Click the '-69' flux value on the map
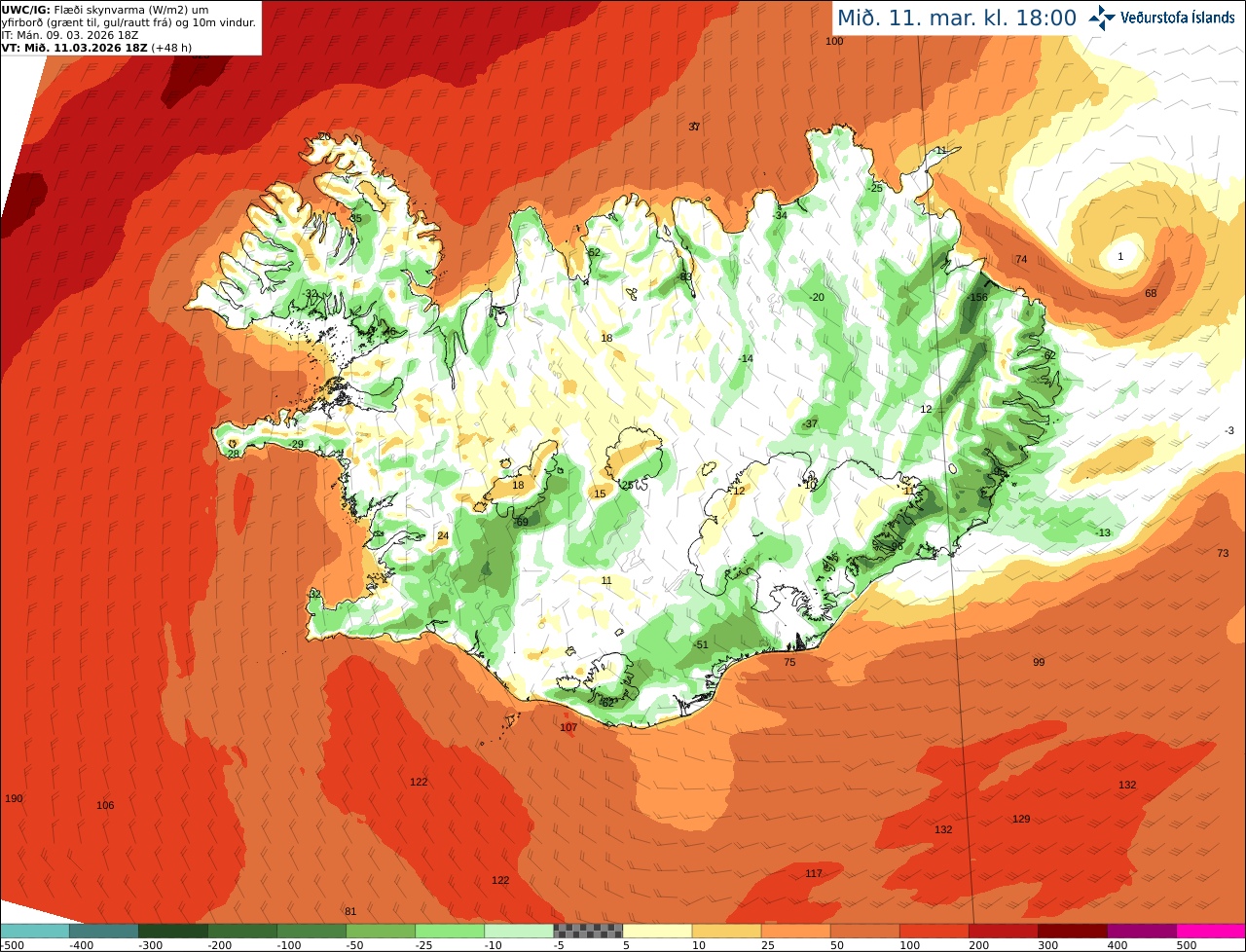The width and height of the screenshot is (1246, 952). click(x=521, y=522)
